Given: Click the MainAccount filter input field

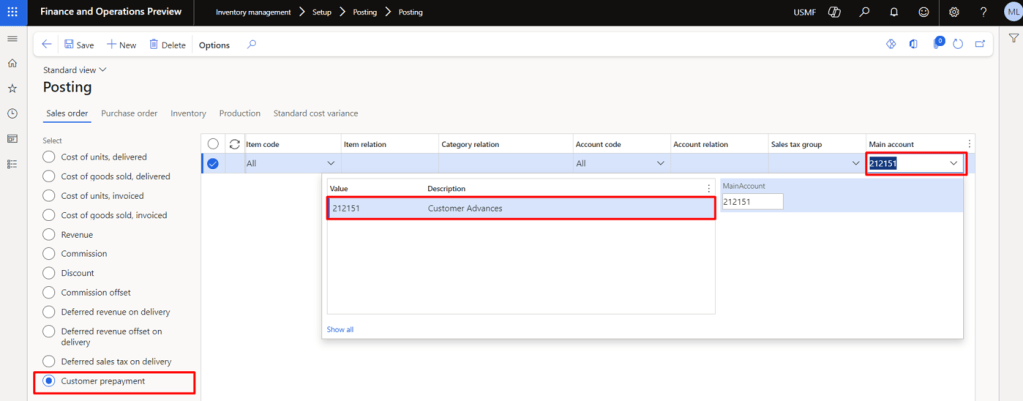Looking at the screenshot, I should 751,202.
